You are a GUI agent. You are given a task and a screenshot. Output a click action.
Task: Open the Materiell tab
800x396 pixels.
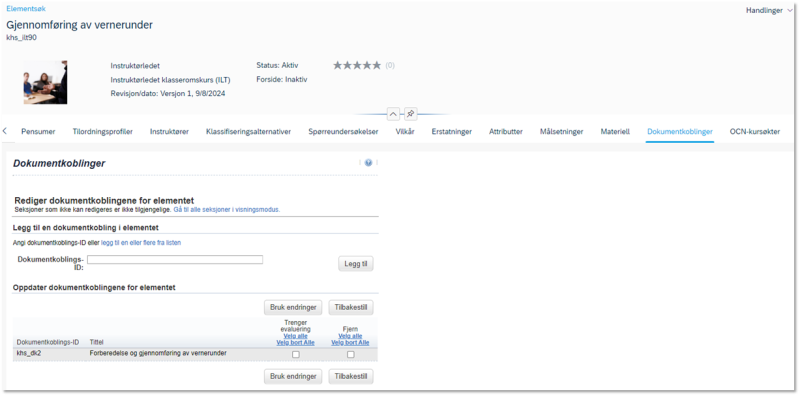click(x=615, y=132)
